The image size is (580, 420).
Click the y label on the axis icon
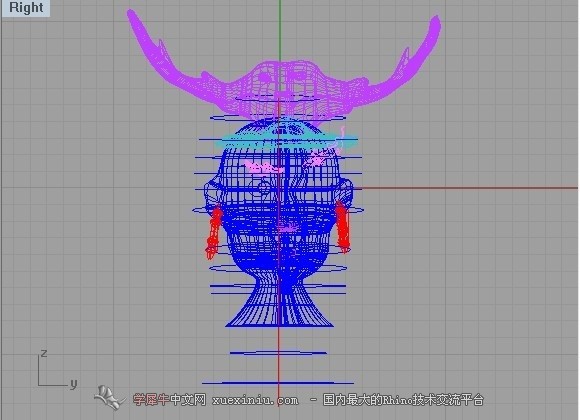(x=74, y=383)
